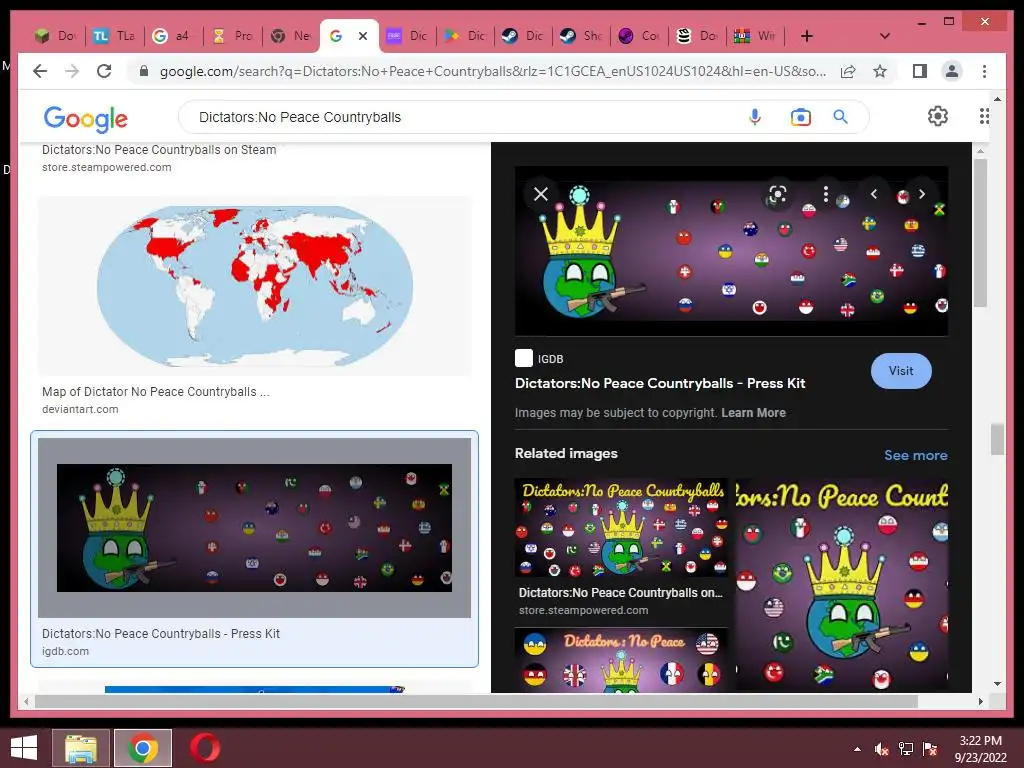
Task: Open the browser side panel
Action: pyautogui.click(x=920, y=71)
